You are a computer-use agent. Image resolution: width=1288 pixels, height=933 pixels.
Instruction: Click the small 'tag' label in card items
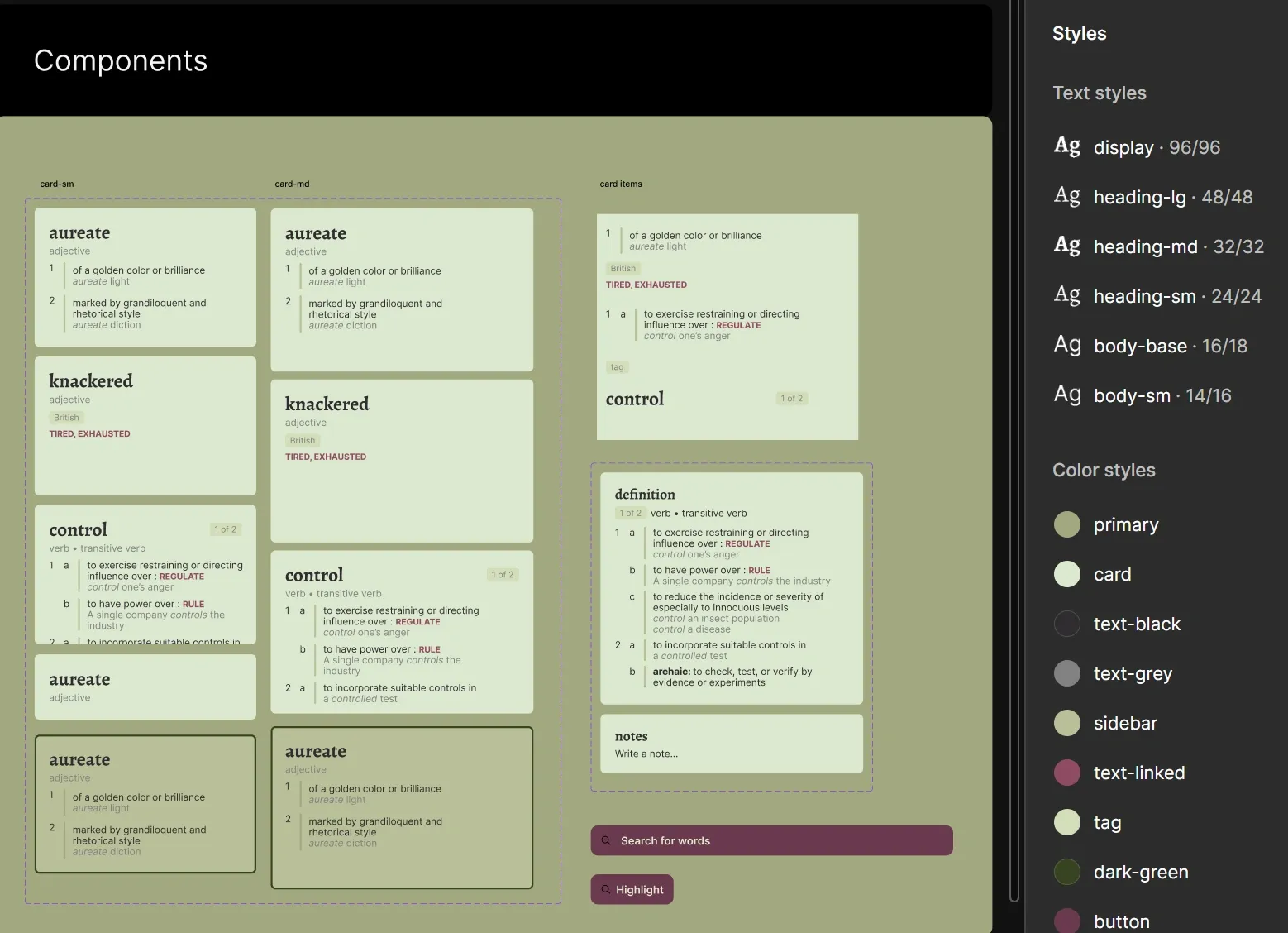coord(618,367)
